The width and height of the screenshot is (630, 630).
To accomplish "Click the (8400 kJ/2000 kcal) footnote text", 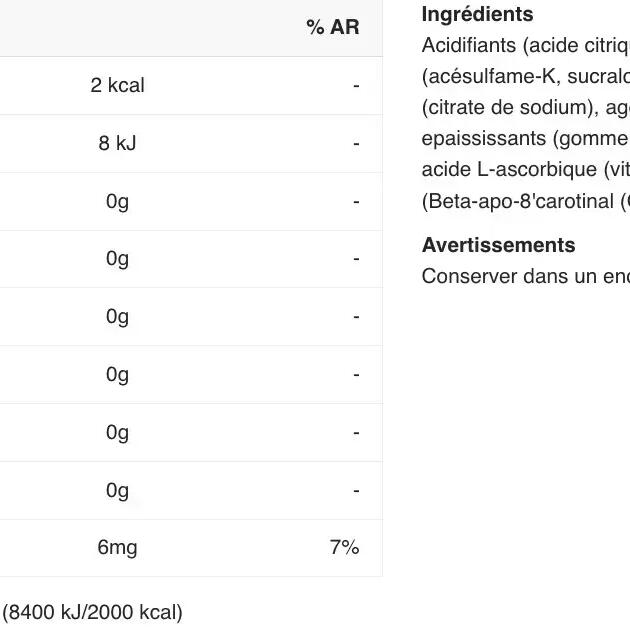I will [x=93, y=612].
